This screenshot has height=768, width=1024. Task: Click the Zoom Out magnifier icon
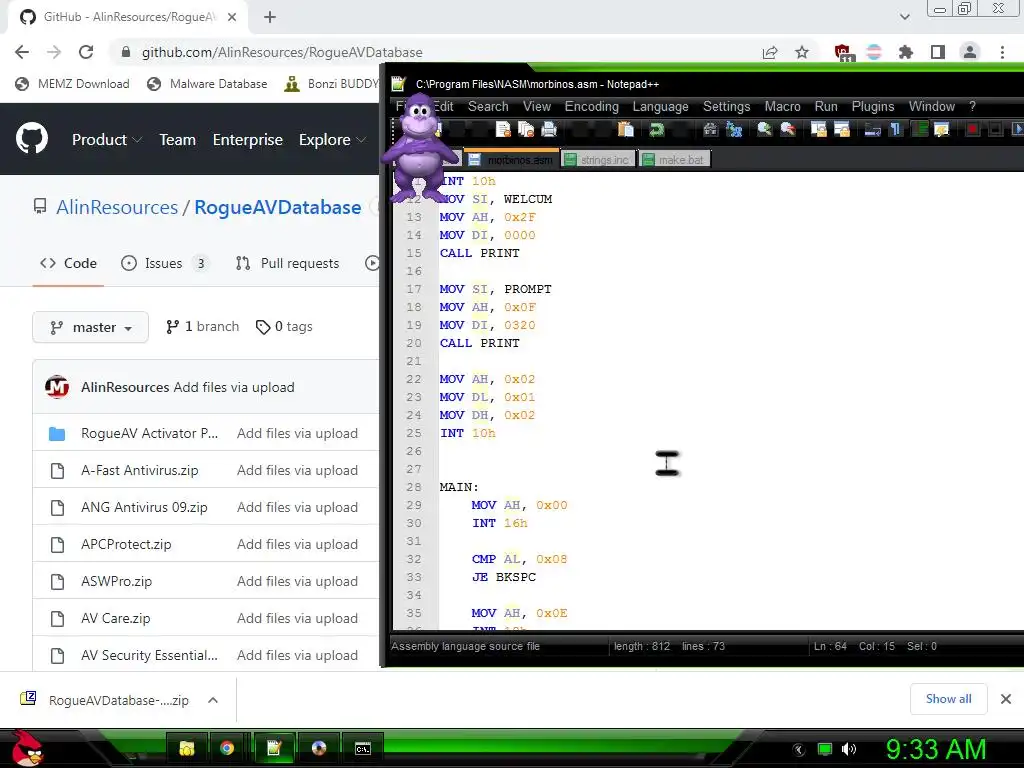click(x=788, y=129)
